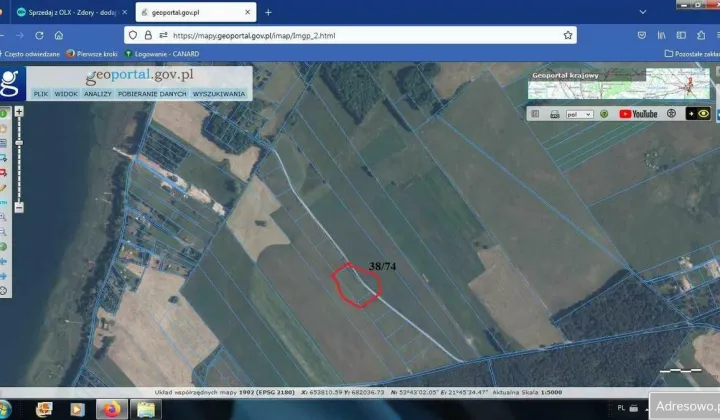Click the accessibility figure icon

[x=671, y=113]
